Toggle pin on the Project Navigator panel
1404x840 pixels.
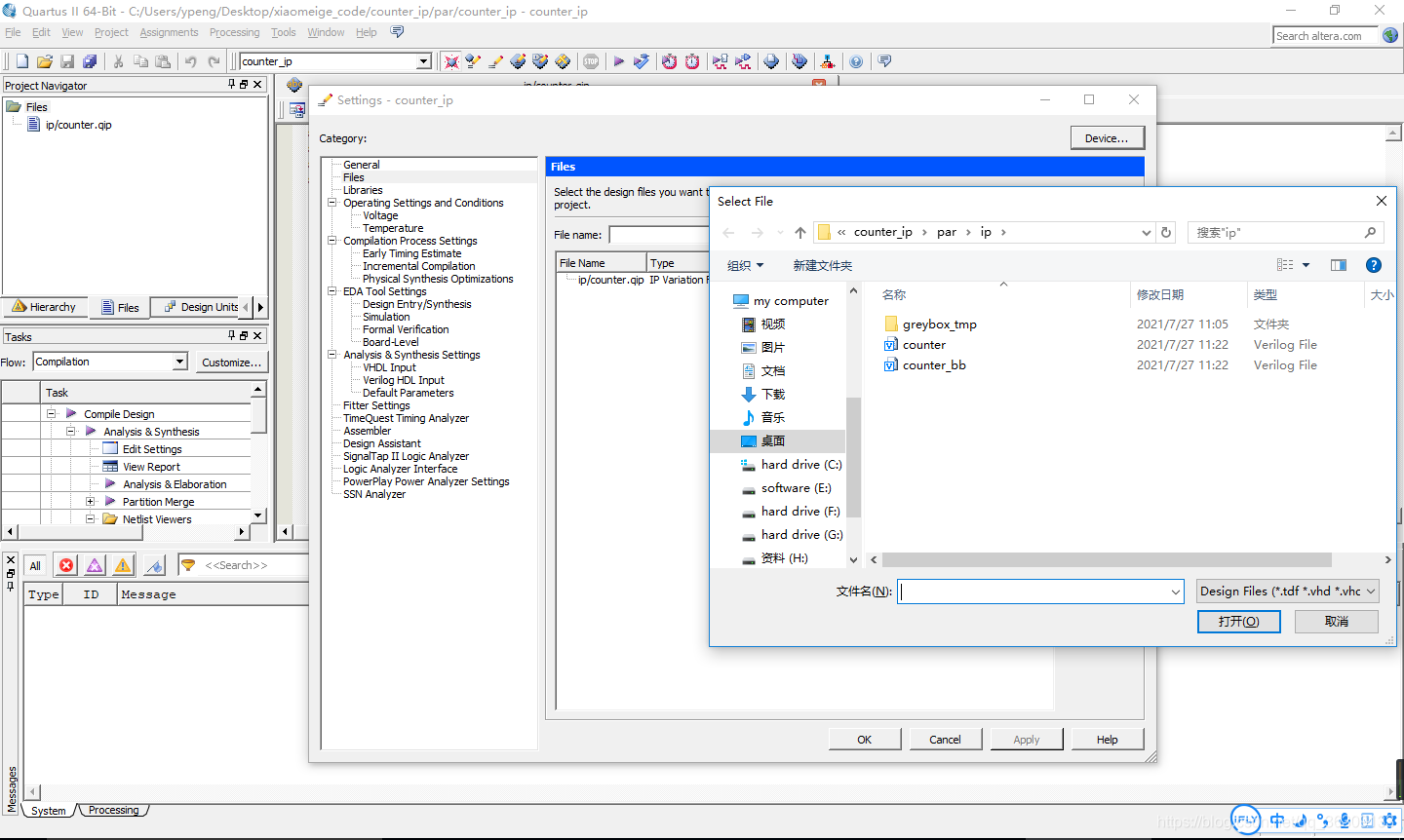click(x=232, y=85)
